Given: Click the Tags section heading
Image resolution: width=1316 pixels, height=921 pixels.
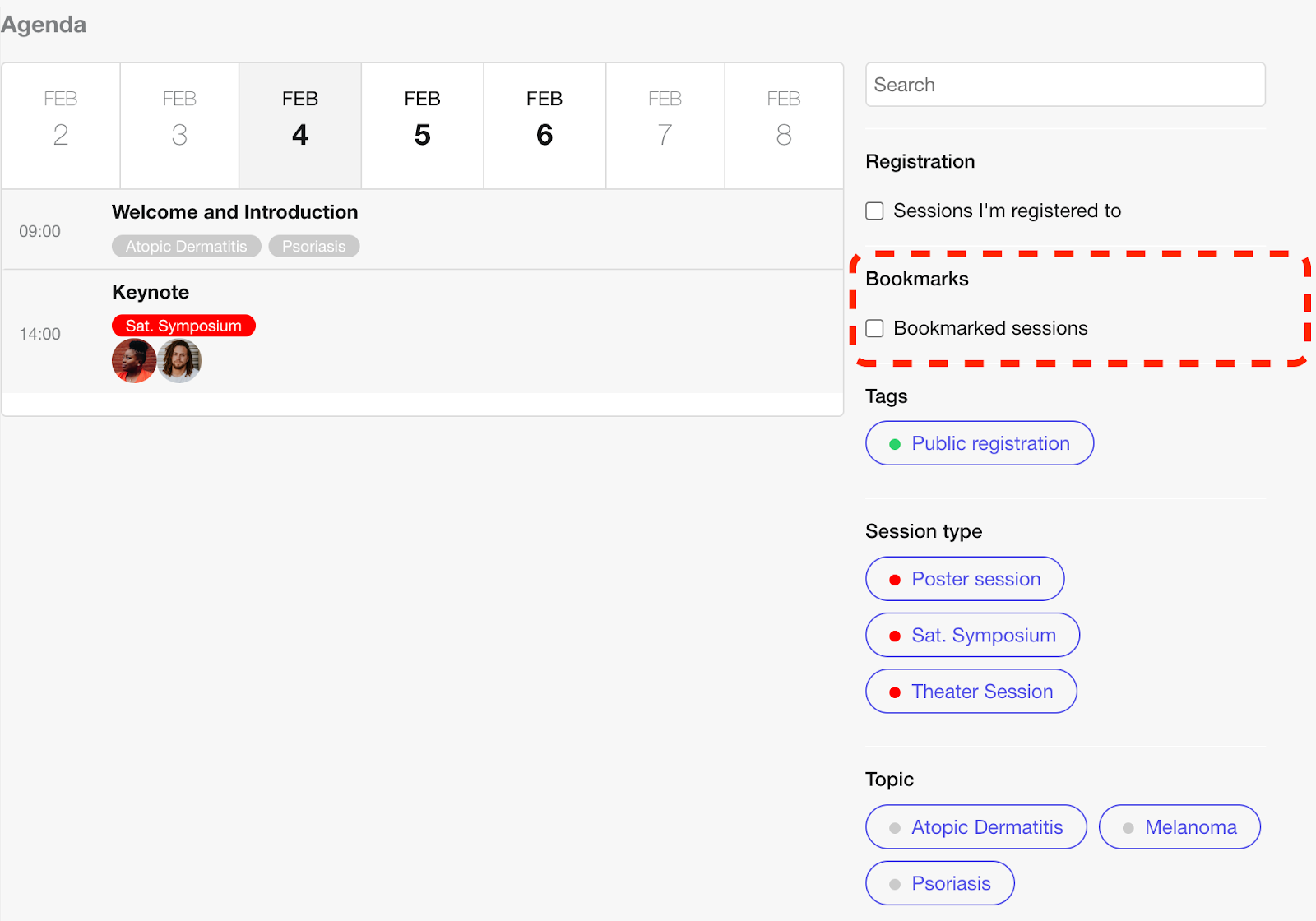Looking at the screenshot, I should [887, 396].
